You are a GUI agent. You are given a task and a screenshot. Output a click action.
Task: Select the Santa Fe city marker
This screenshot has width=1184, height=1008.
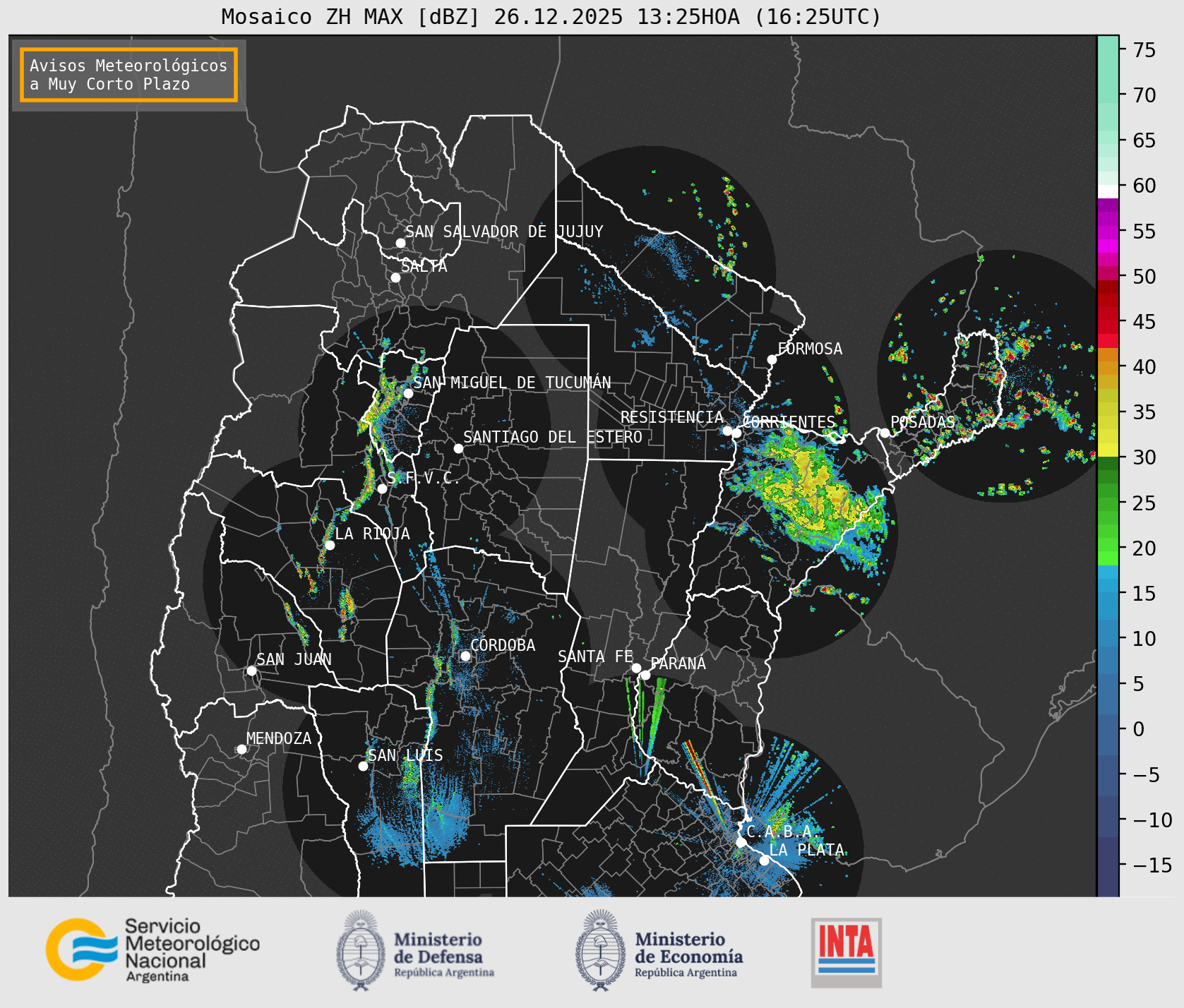coord(636,668)
